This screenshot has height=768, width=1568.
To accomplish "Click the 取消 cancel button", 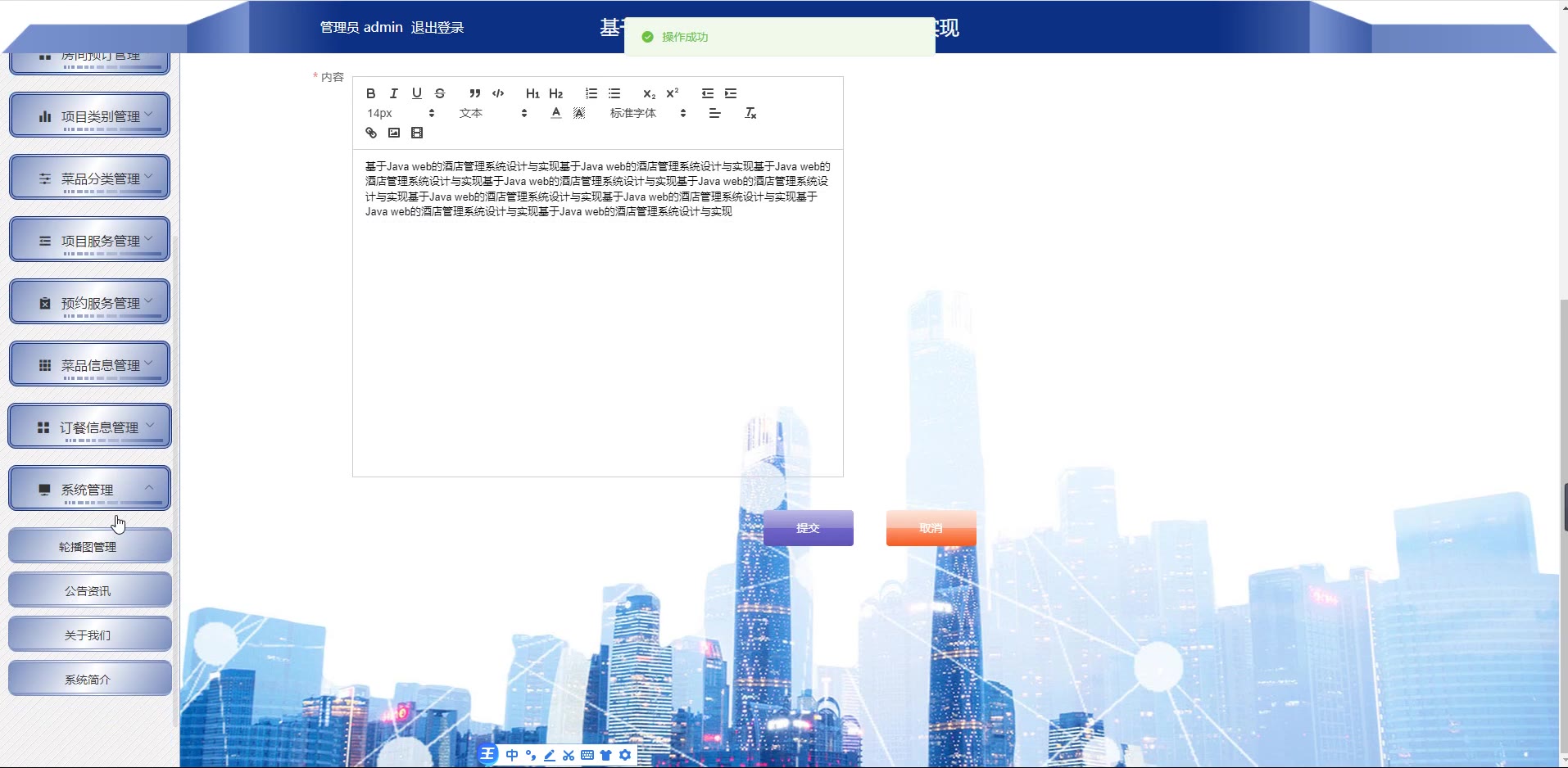I will click(931, 528).
